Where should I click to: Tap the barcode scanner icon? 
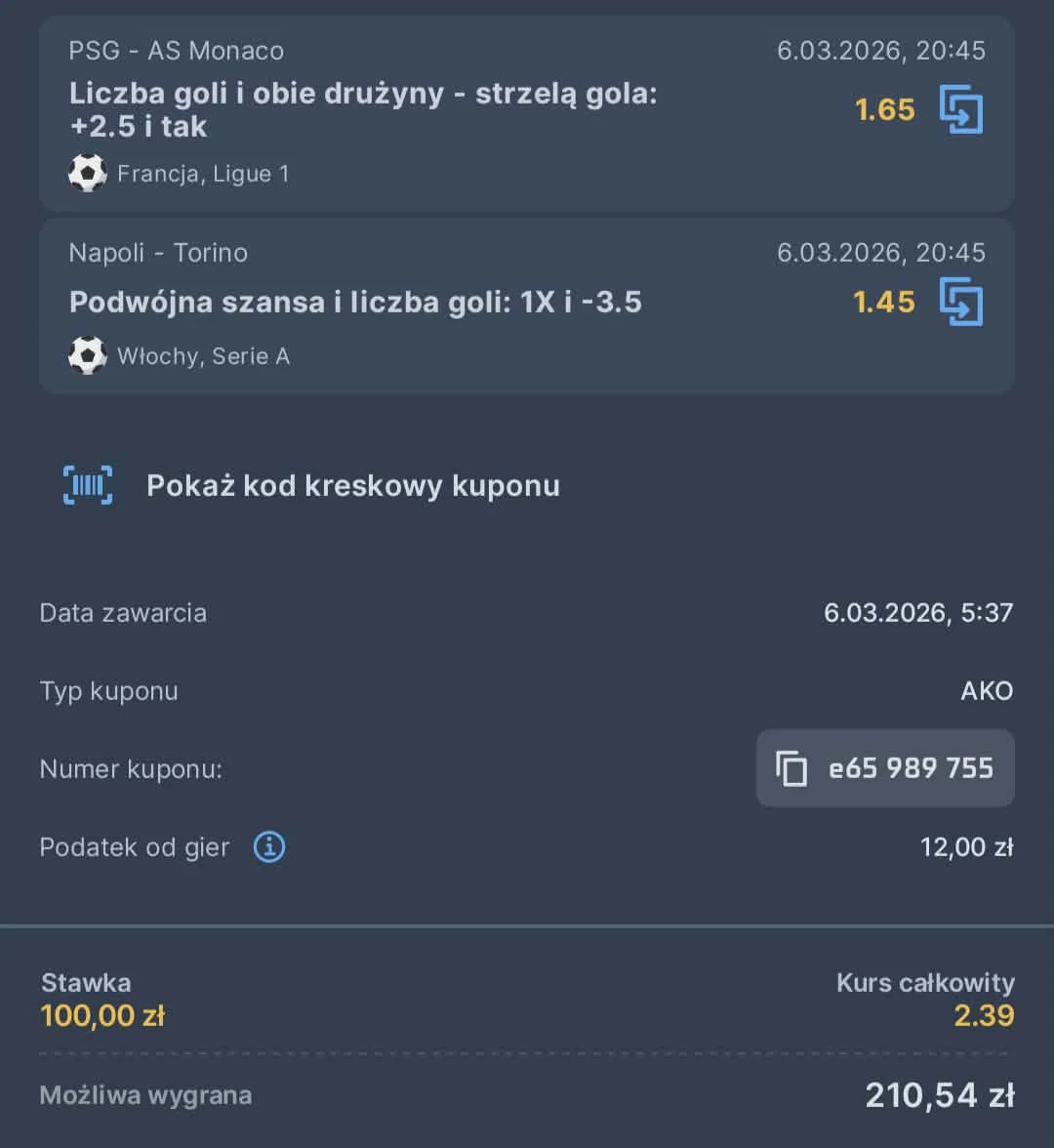(88, 485)
